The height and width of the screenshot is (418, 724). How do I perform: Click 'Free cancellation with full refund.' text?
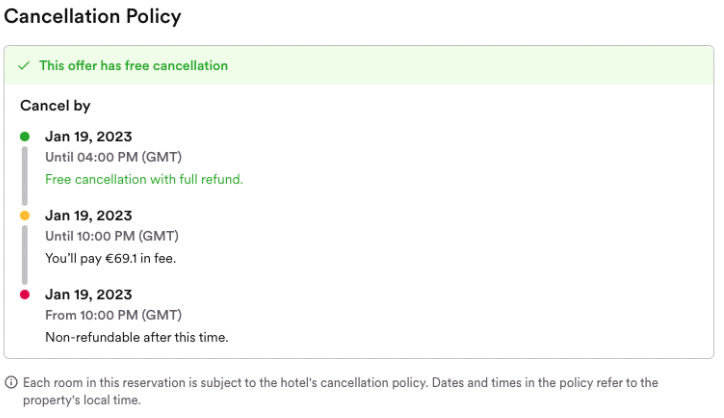144,179
